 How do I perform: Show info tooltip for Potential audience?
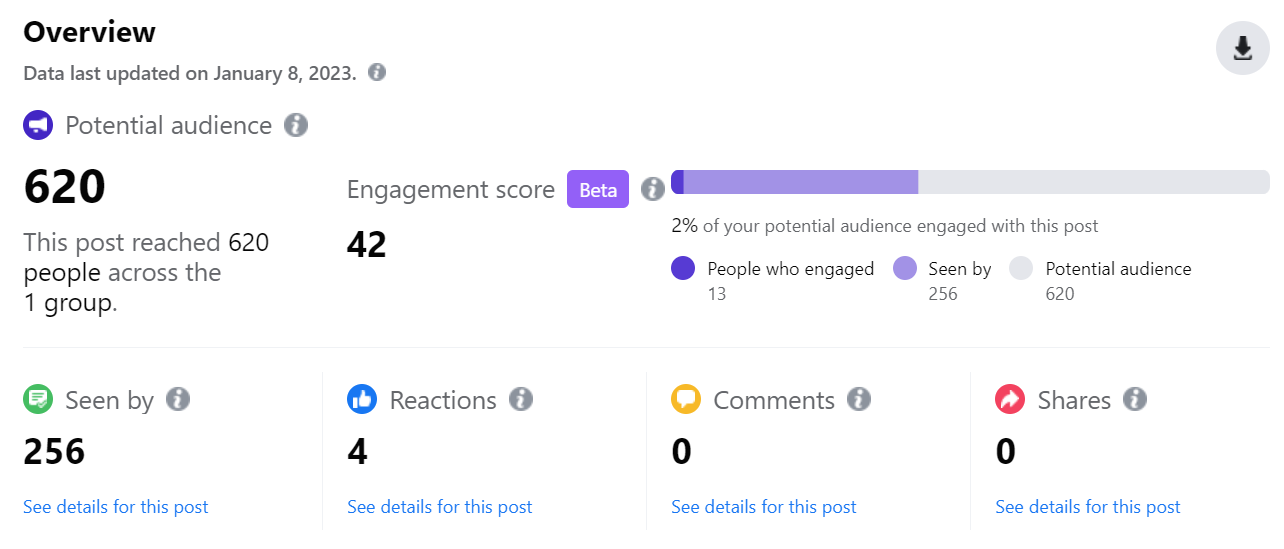pyautogui.click(x=296, y=125)
